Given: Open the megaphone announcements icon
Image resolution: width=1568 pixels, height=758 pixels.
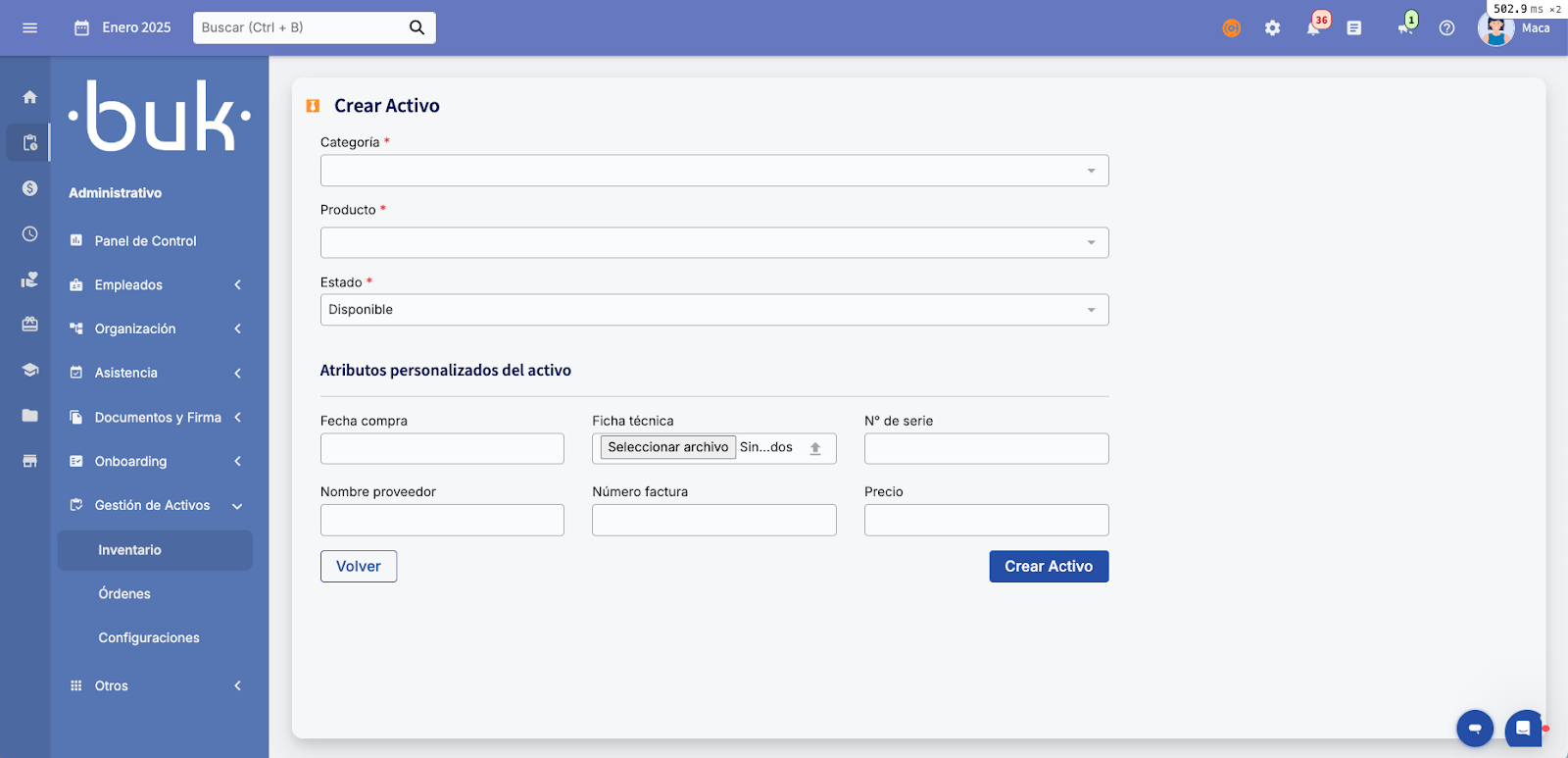Looking at the screenshot, I should [1405, 27].
